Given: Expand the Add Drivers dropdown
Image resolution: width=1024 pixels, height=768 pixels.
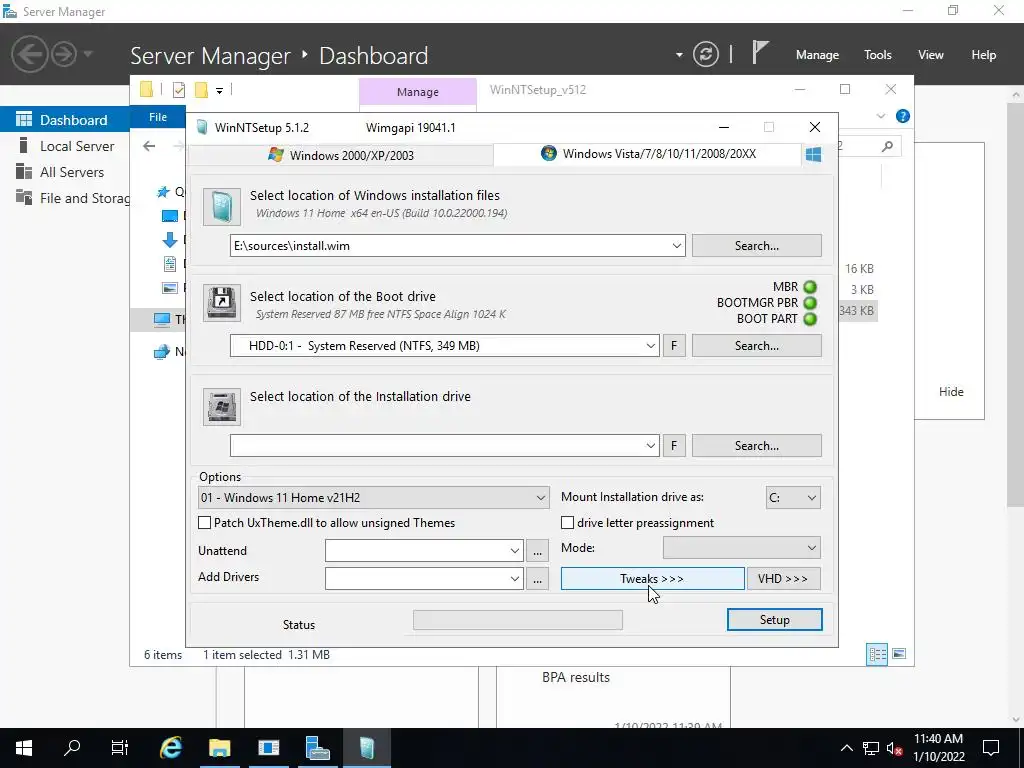Looking at the screenshot, I should tap(515, 579).
